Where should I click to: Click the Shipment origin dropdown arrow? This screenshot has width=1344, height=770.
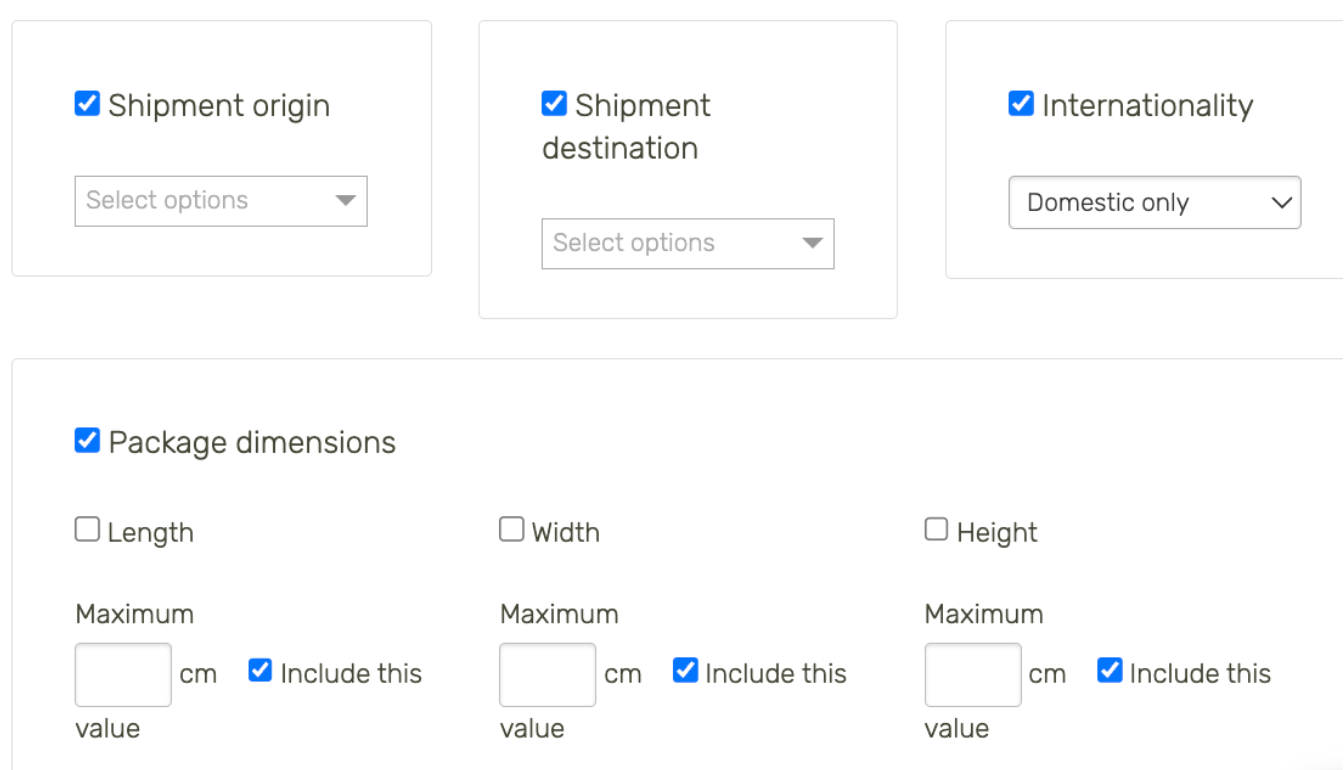click(x=345, y=201)
